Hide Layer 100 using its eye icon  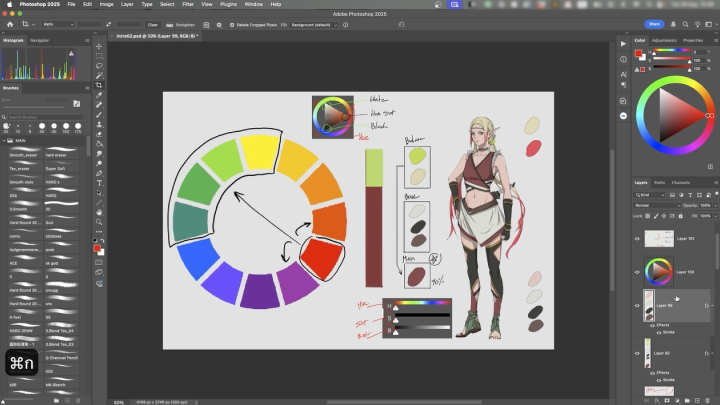click(x=638, y=271)
